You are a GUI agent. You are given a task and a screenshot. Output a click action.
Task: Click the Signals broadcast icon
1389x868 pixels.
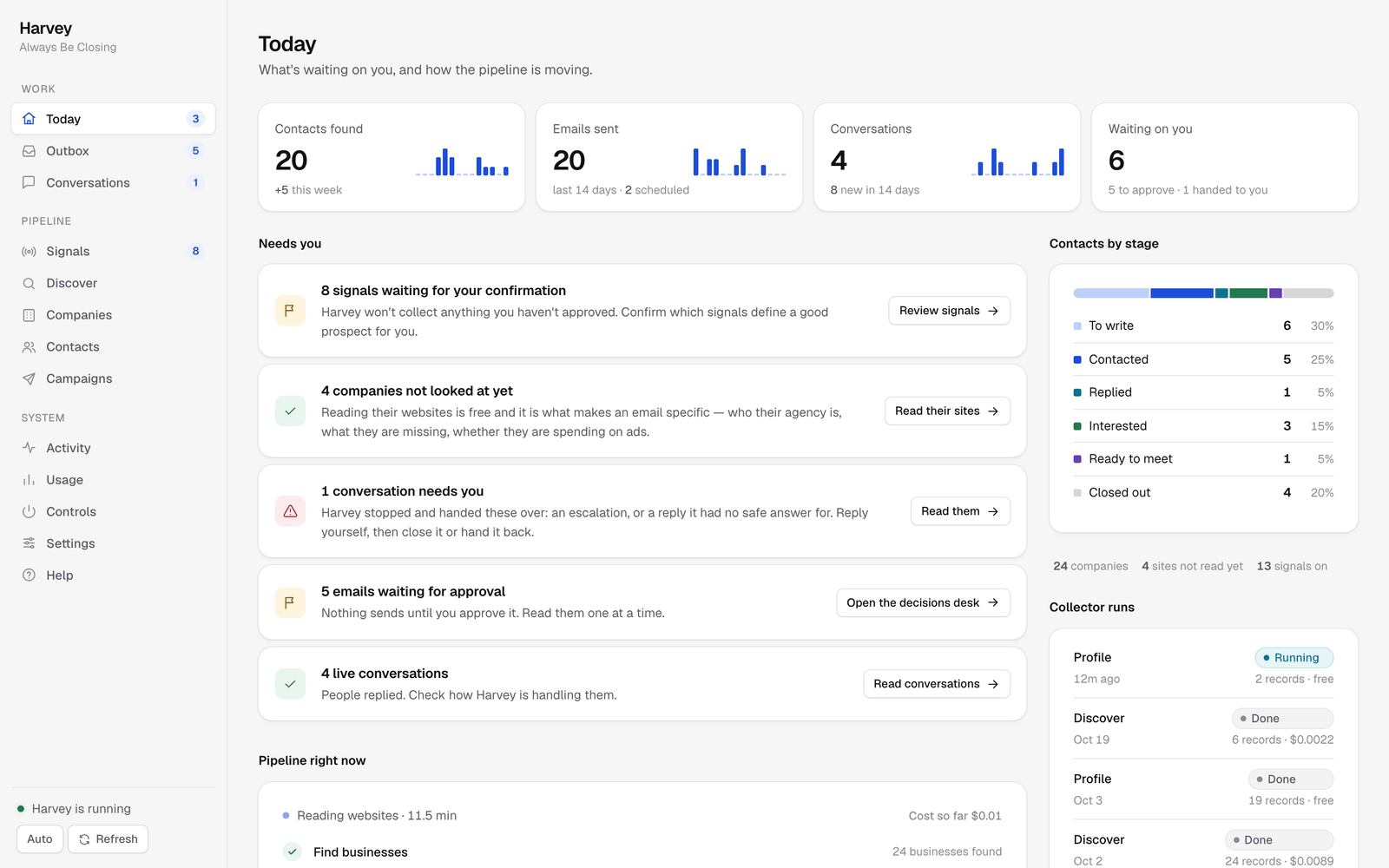[x=29, y=252]
